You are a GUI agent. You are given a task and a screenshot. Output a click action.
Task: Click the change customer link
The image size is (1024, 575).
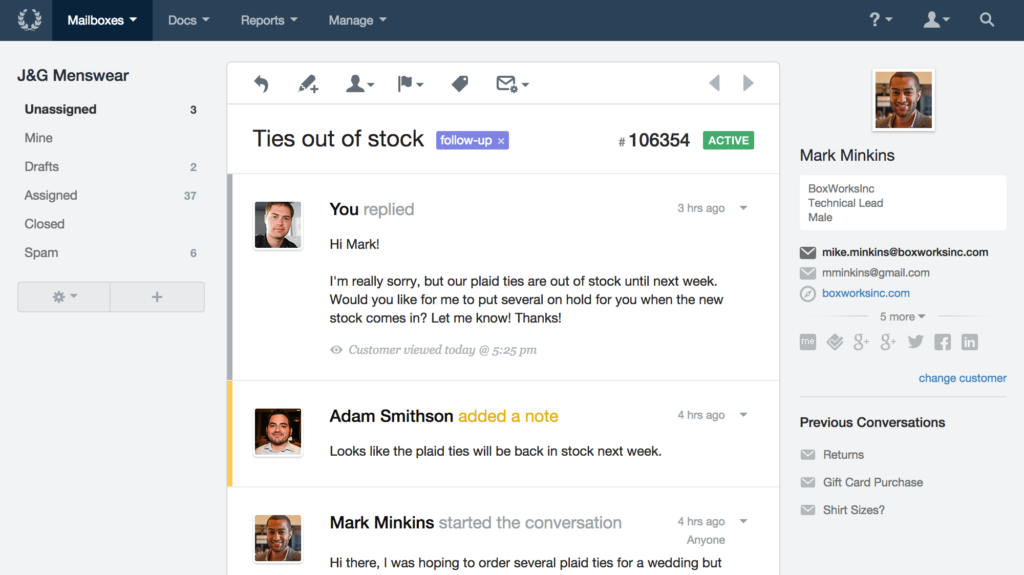click(962, 378)
